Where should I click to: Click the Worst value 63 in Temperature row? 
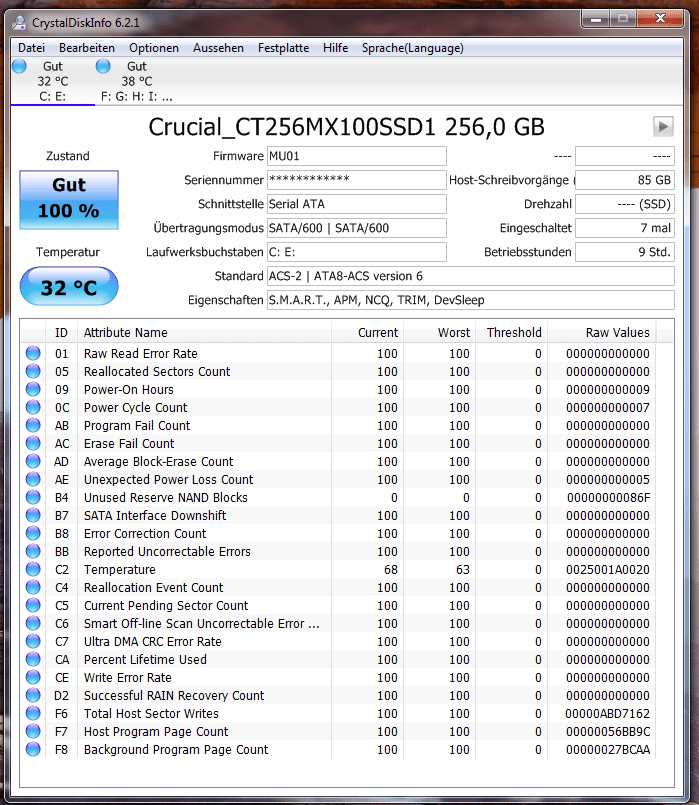462,569
